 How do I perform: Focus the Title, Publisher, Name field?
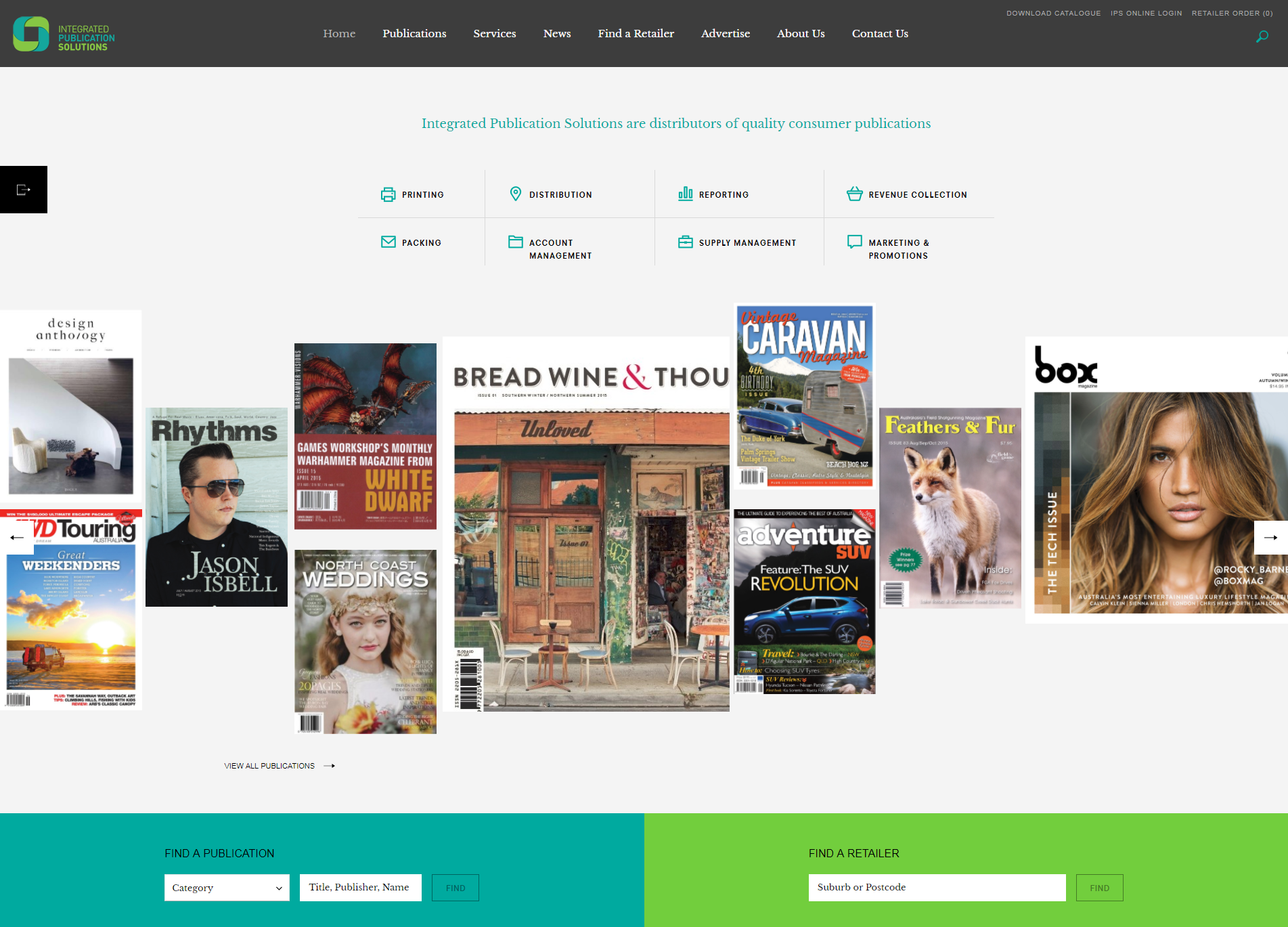click(x=361, y=888)
